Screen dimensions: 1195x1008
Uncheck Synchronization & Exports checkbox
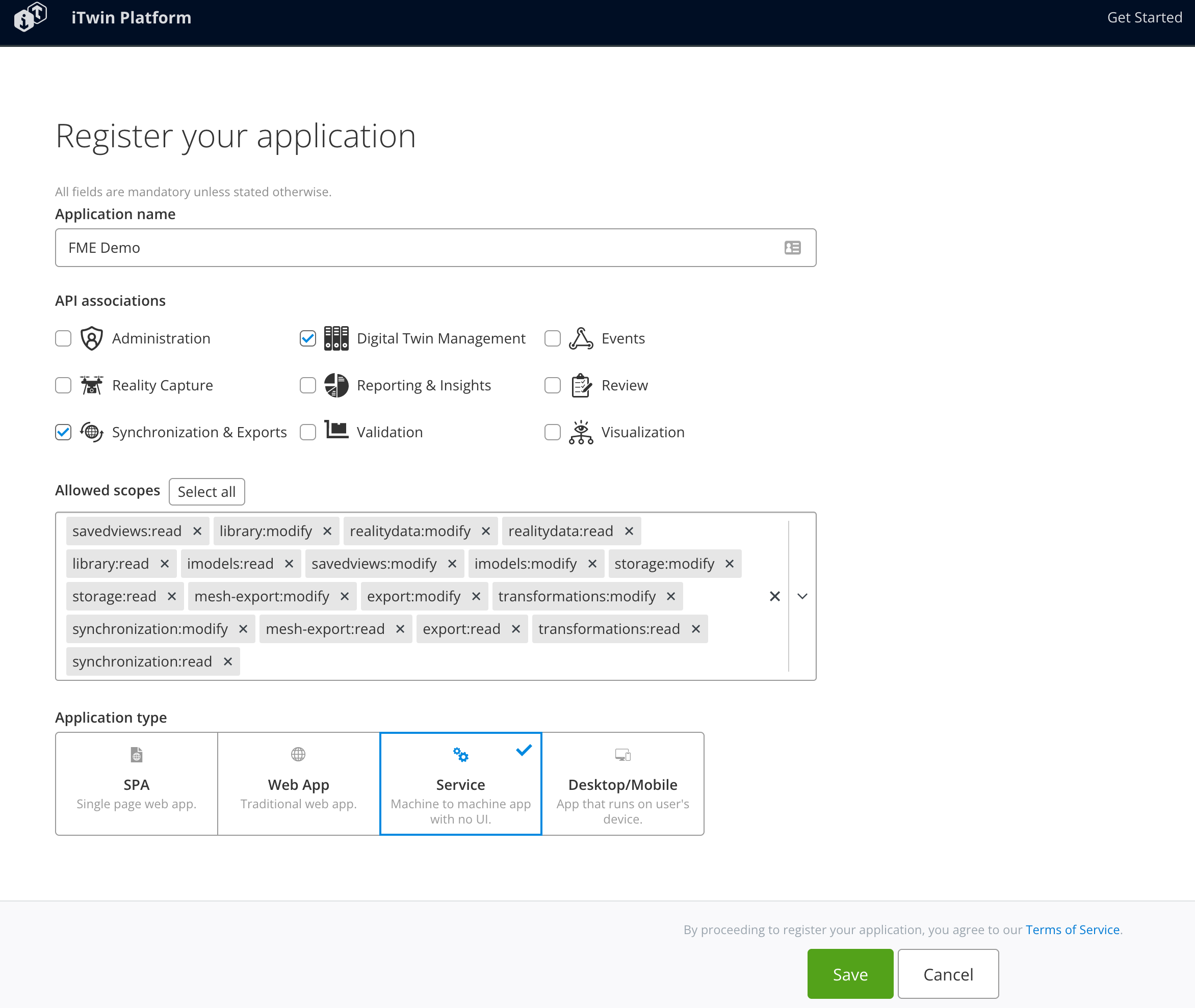(63, 432)
